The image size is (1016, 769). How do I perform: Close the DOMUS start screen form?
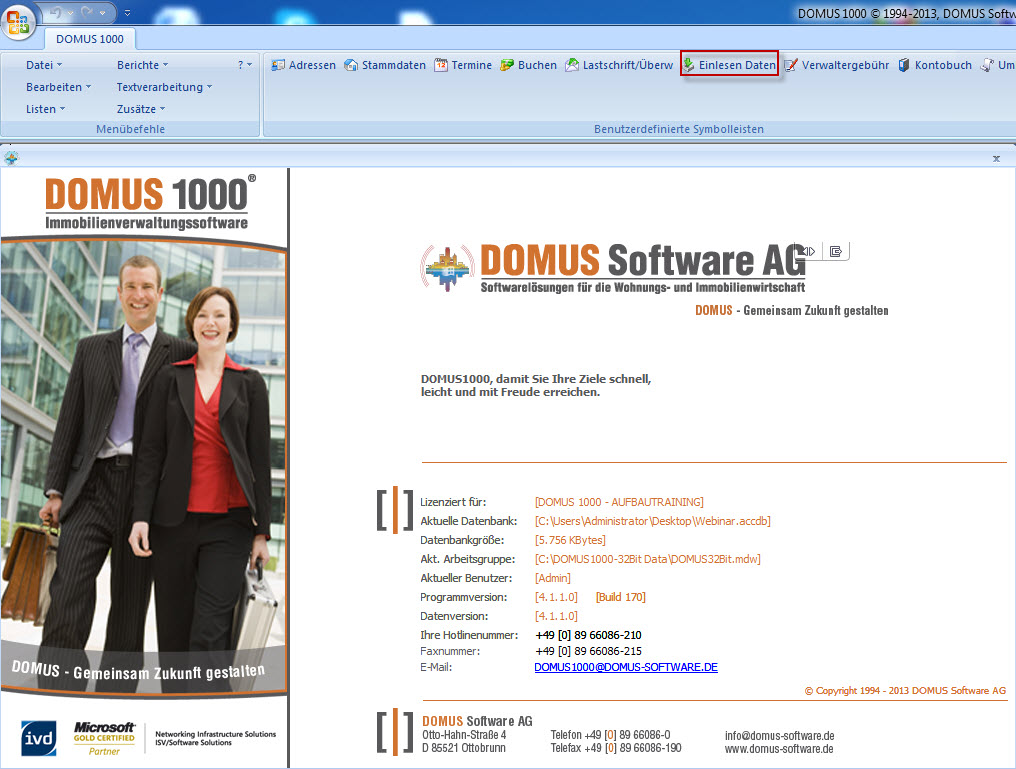click(x=997, y=158)
